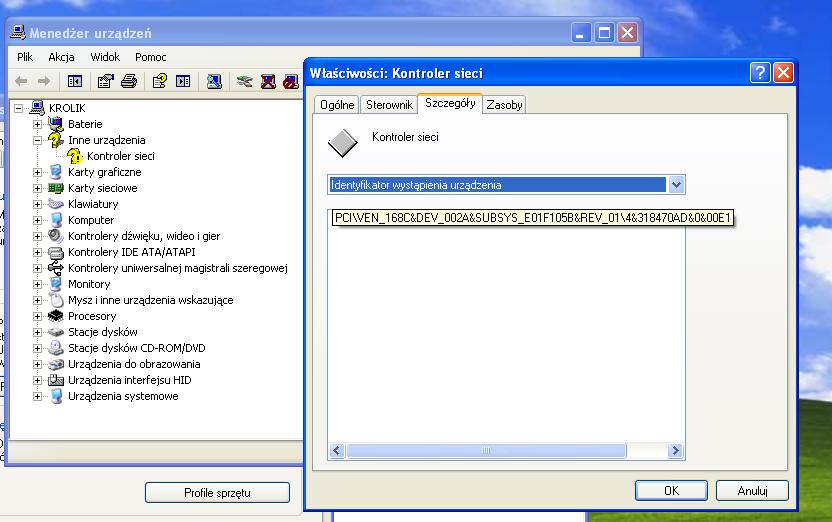Expand the Urządzenia systemowe category
This screenshot has height=522, width=832.
[x=37, y=396]
